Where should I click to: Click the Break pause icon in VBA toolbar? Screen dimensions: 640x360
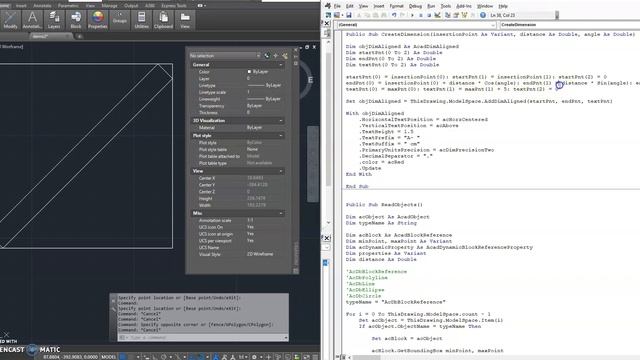[421, 15]
